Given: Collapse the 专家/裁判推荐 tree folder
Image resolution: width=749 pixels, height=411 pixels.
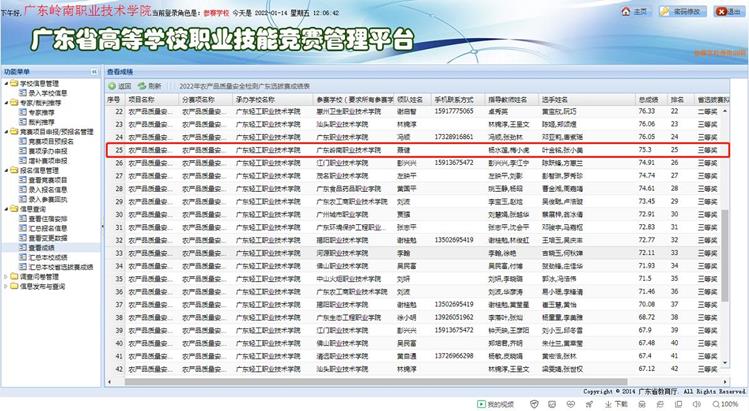Looking at the screenshot, I should pos(5,101).
